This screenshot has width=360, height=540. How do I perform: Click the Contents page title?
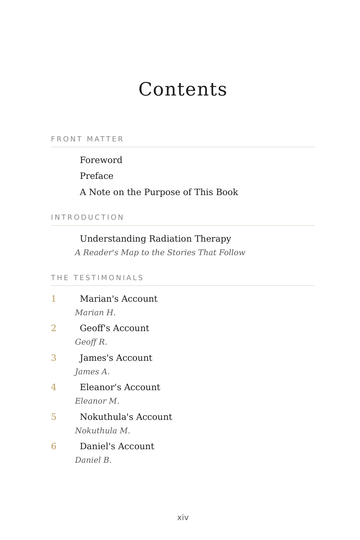(183, 90)
